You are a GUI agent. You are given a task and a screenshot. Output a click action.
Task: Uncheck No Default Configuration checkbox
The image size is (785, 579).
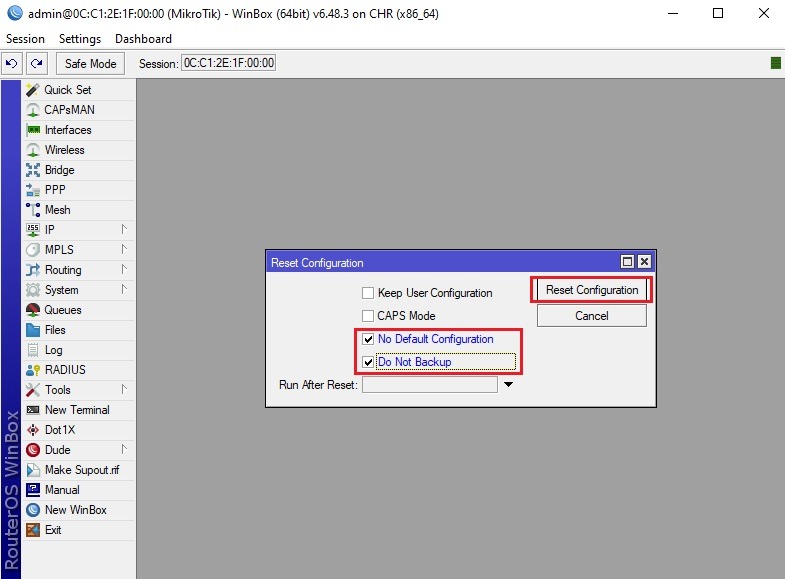367,339
